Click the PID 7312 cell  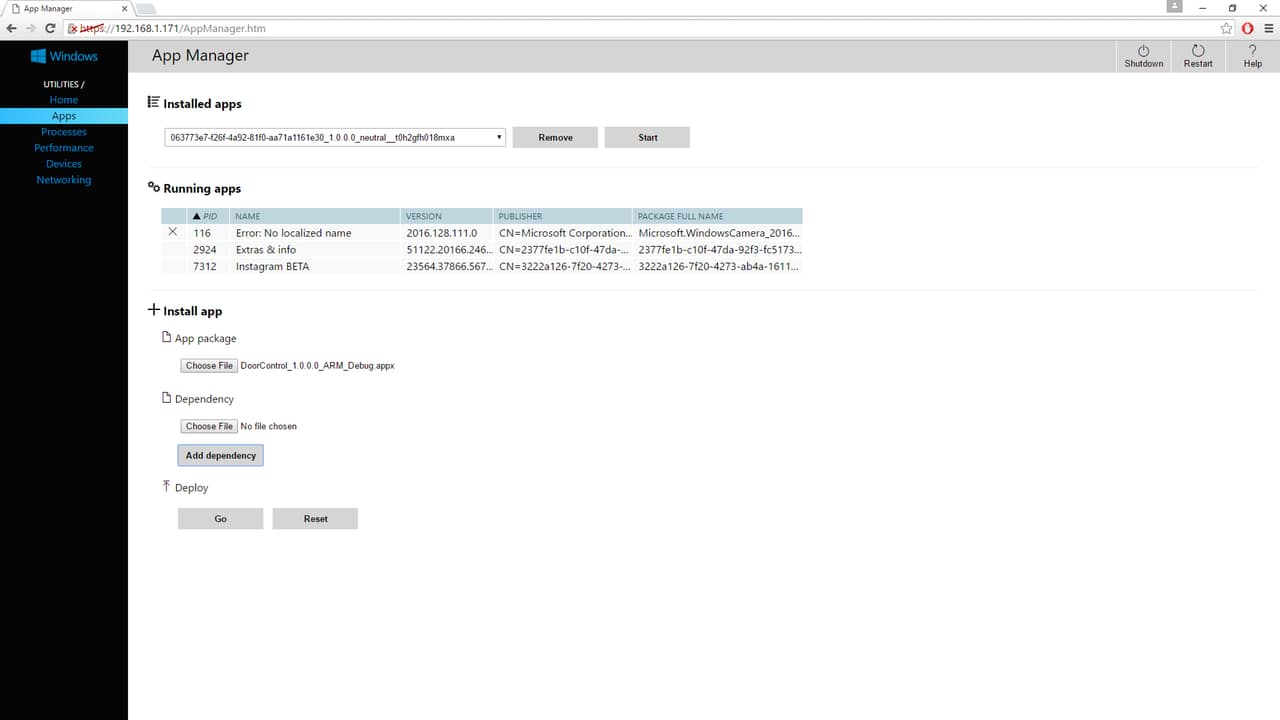[x=205, y=267]
